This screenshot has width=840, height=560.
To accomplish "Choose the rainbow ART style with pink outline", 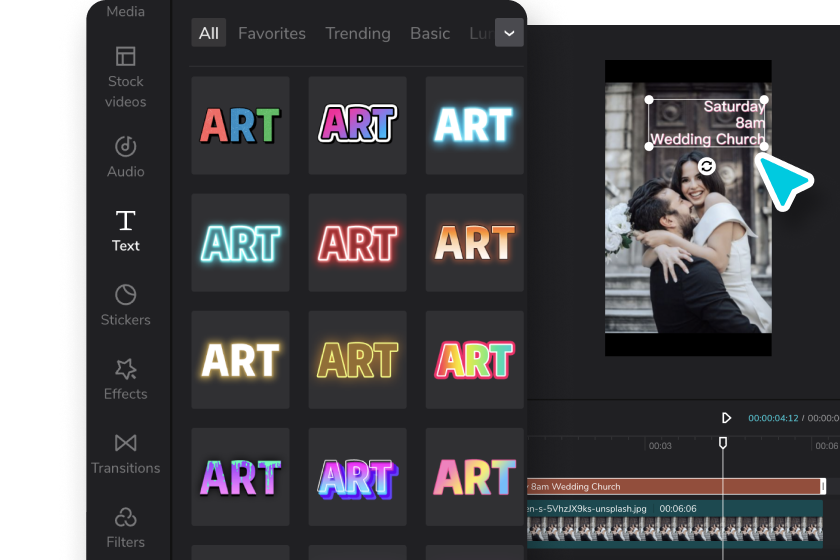I will pos(475,360).
